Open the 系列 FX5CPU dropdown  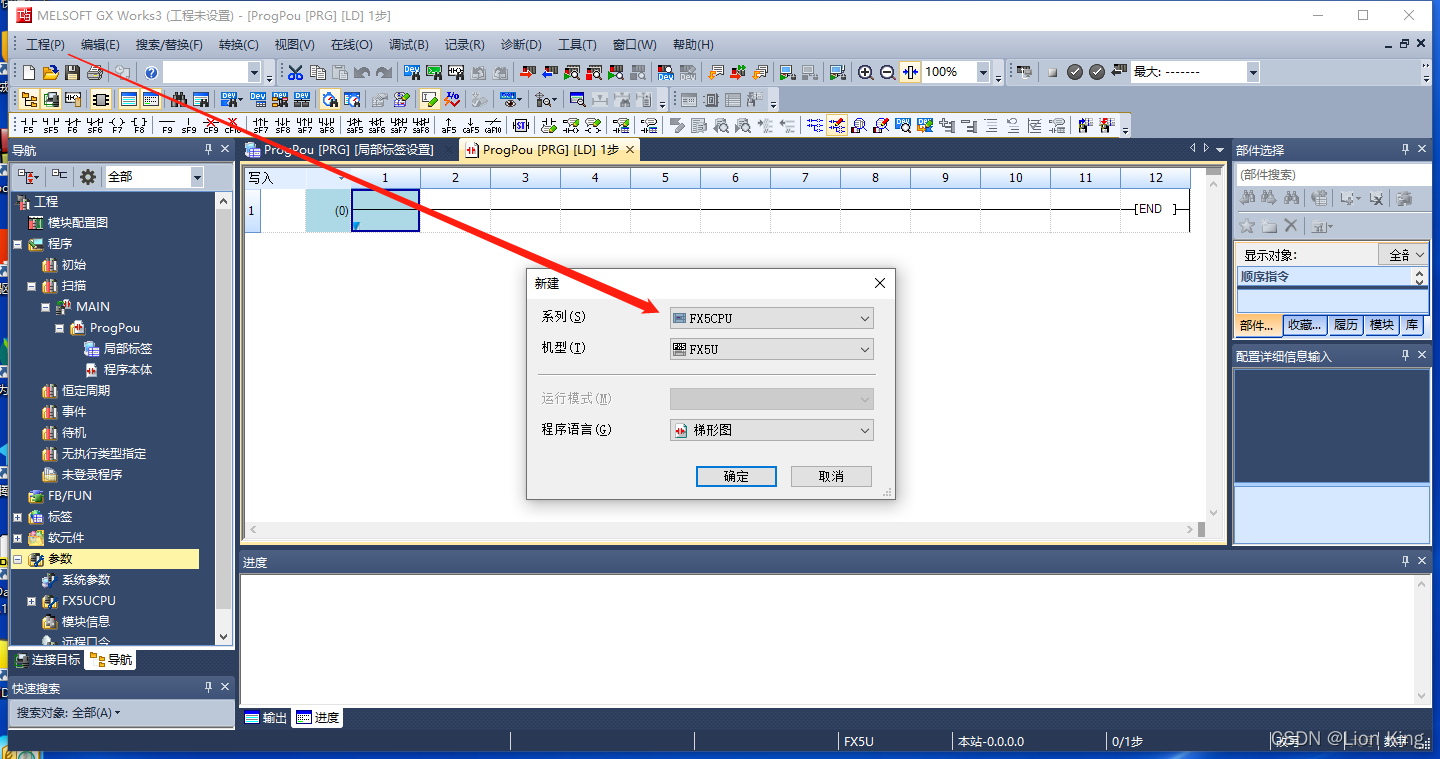[772, 319]
